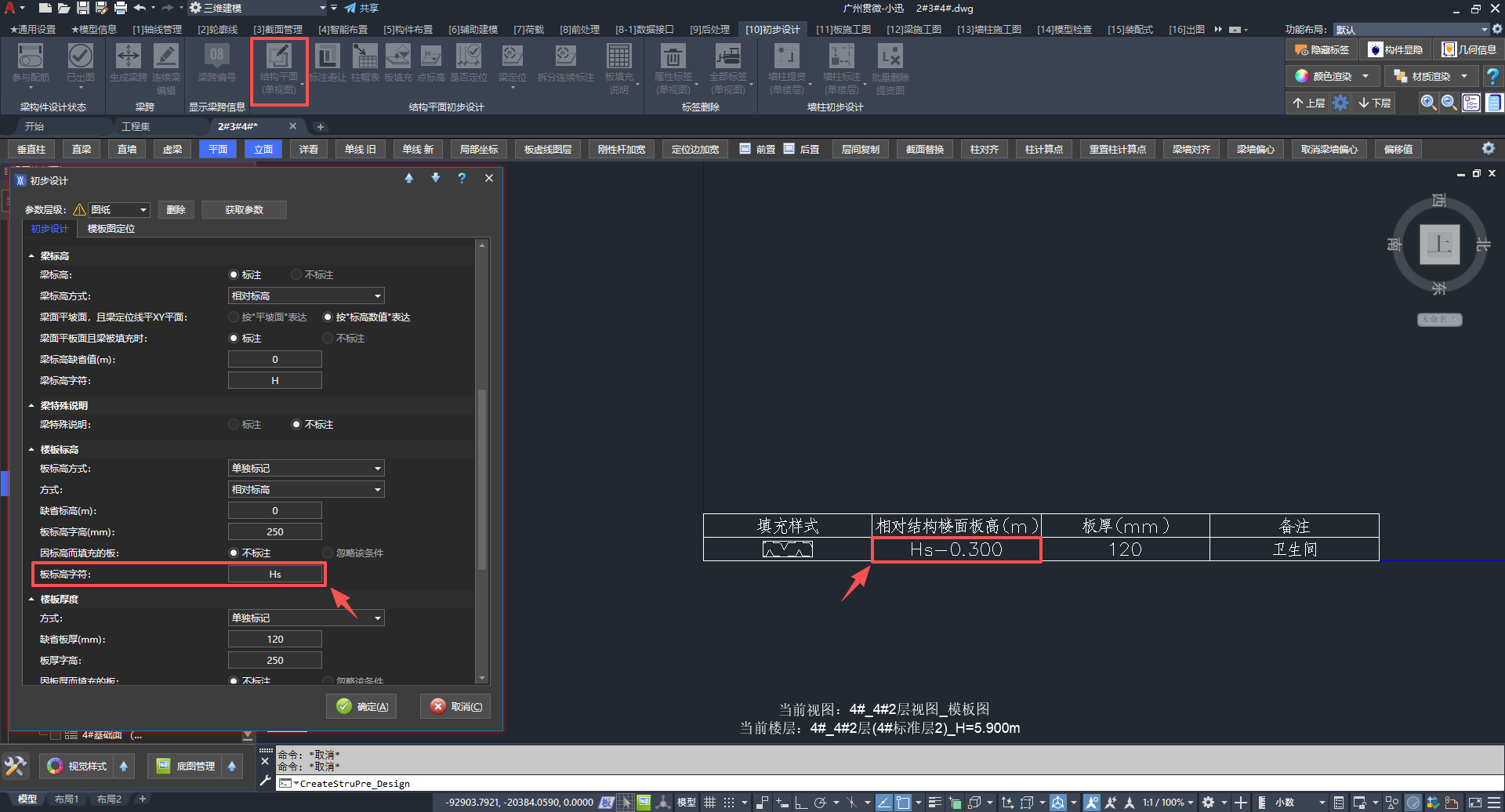Open the floor settings gear icon
Screen dimensions: 1505x812
click(x=1341, y=103)
